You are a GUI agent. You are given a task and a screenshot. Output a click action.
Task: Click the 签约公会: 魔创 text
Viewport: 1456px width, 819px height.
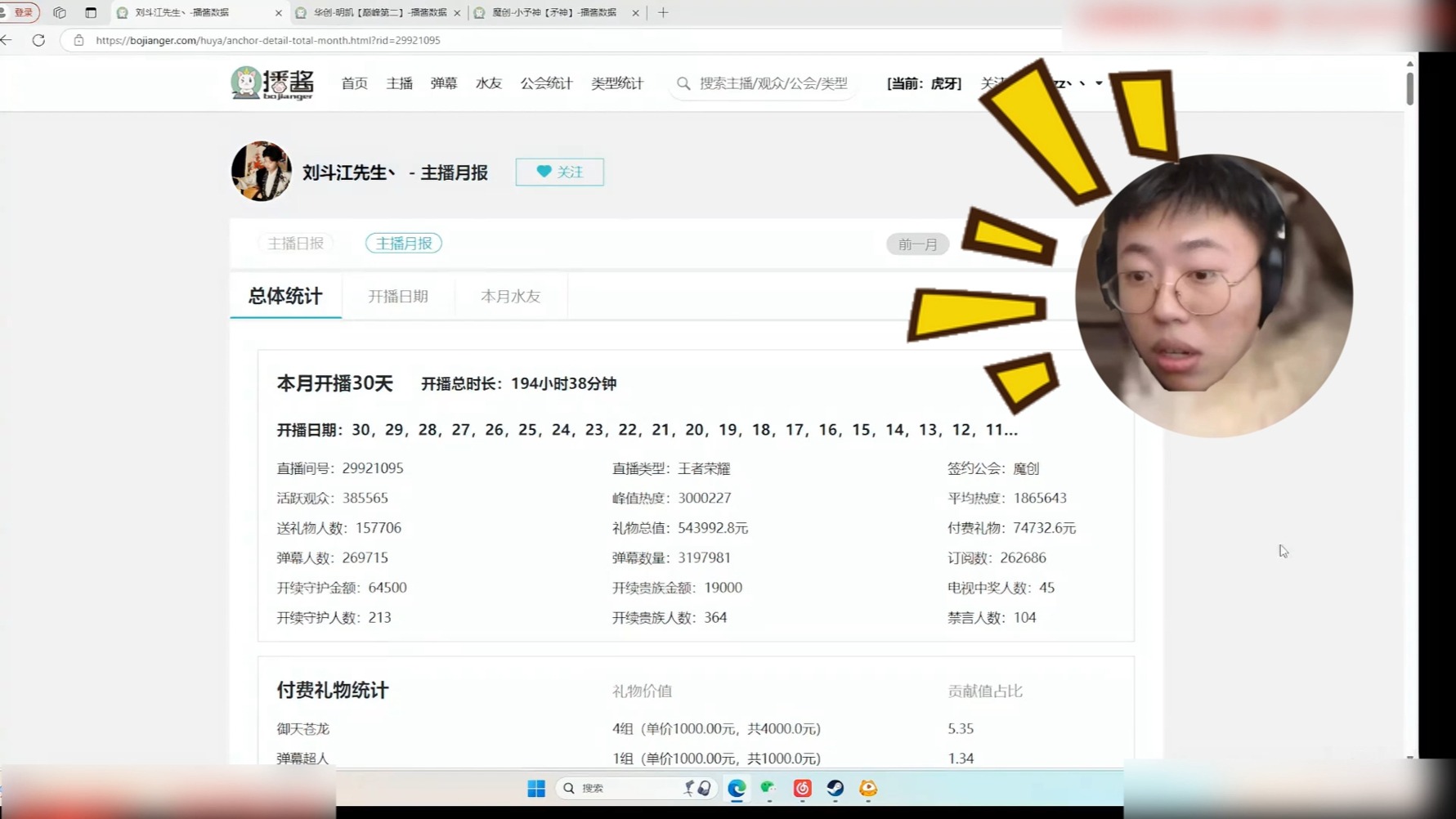point(993,468)
